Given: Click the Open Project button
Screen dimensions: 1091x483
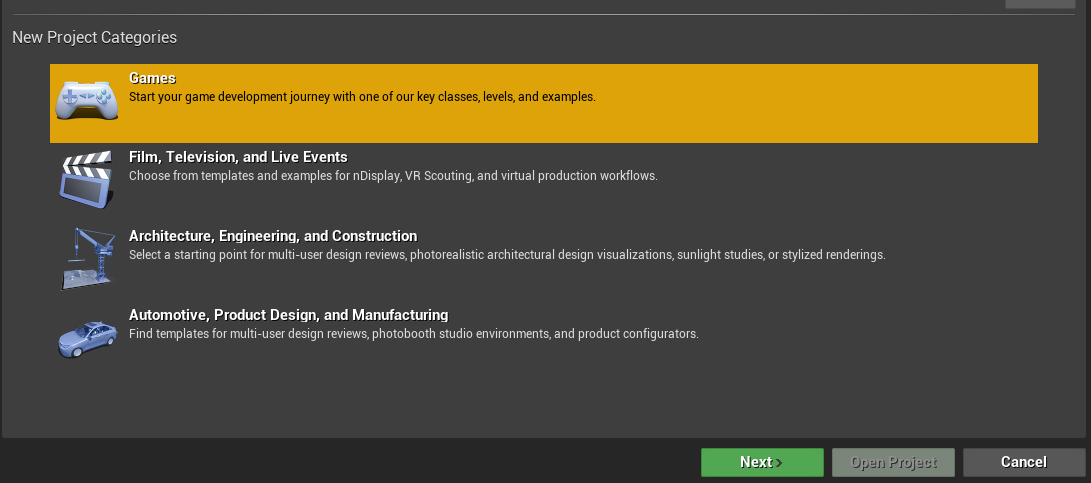Looking at the screenshot, I should (893, 463).
